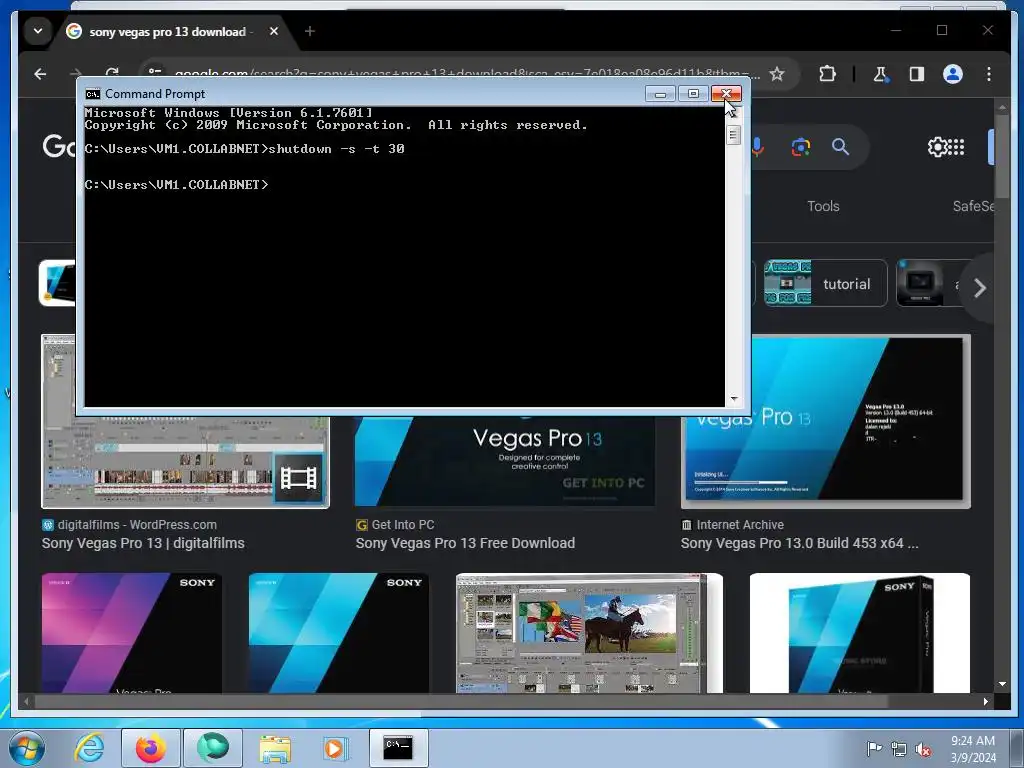The height and width of the screenshot is (768, 1024).
Task: Open Chrome Labs flask icon
Action: [x=880, y=74]
